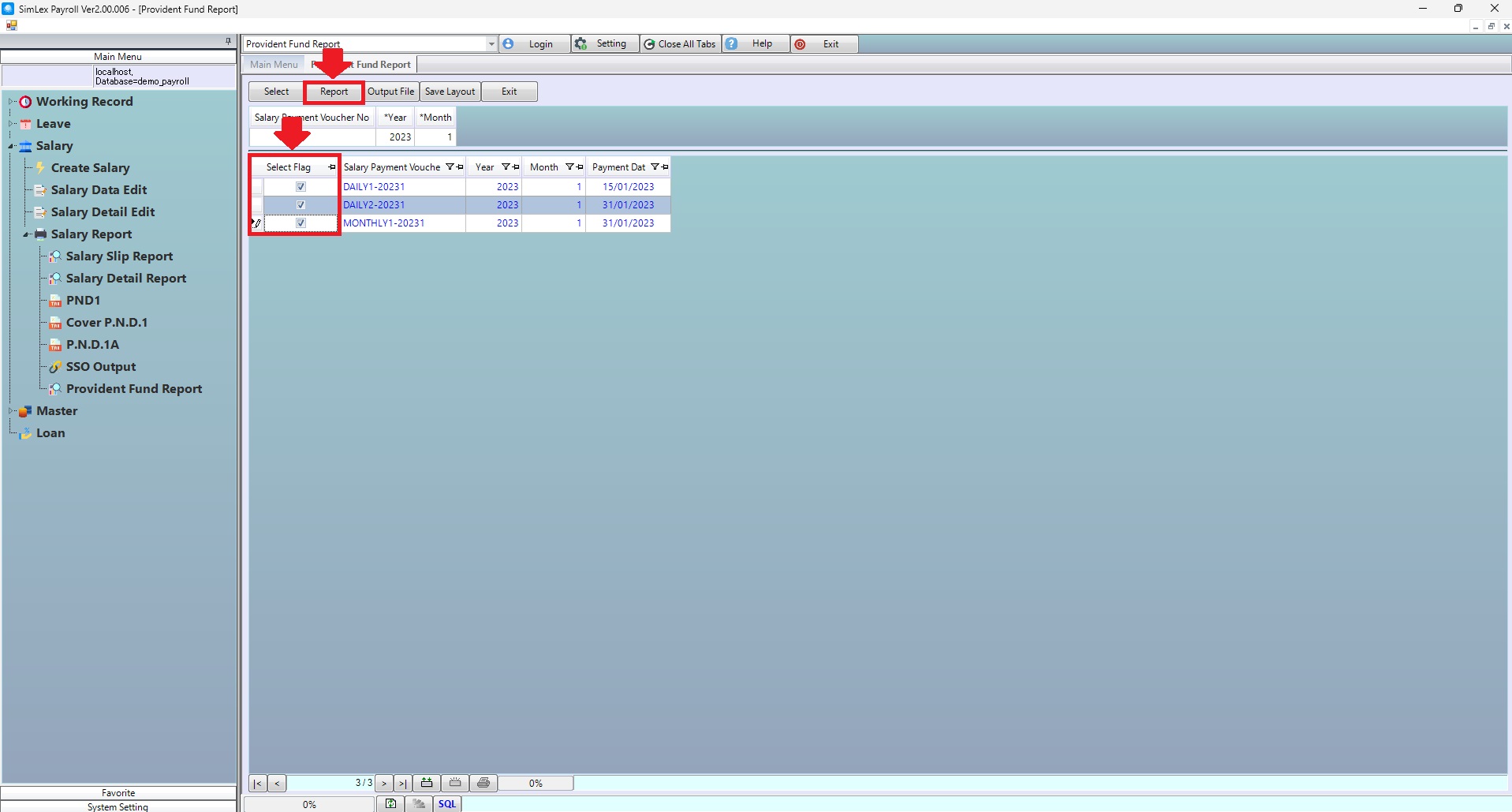The height and width of the screenshot is (812, 1512).
Task: Click the print icon in navigation bar
Action: pyautogui.click(x=483, y=783)
